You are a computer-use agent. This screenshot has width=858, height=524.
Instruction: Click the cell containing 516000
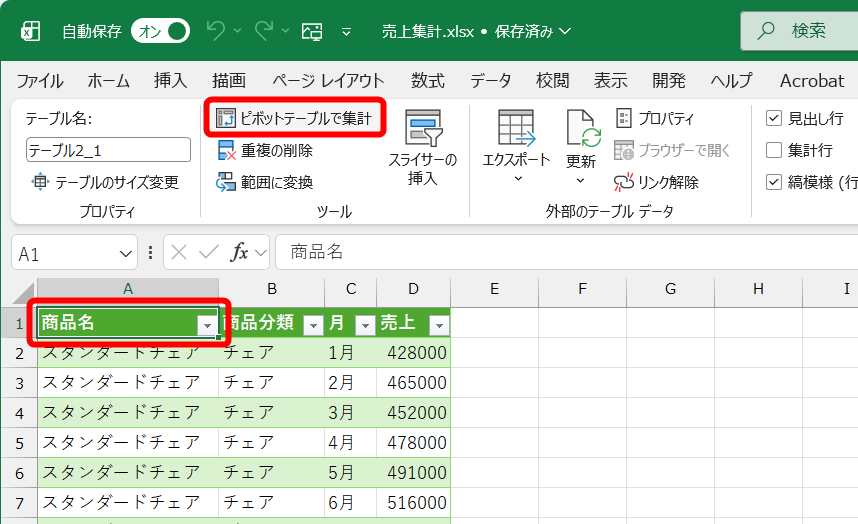point(414,502)
